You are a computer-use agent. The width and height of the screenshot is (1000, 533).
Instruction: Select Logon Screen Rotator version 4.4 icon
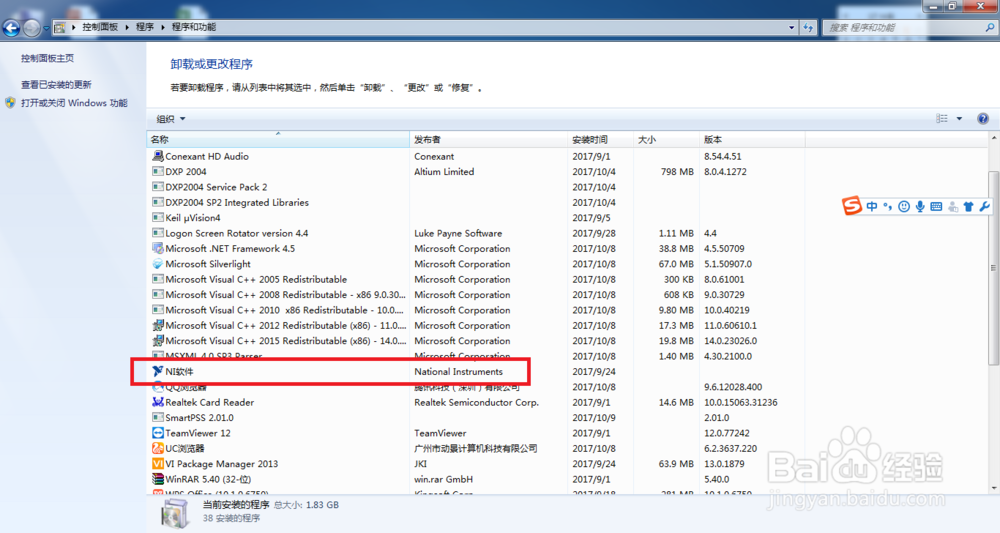[158, 233]
